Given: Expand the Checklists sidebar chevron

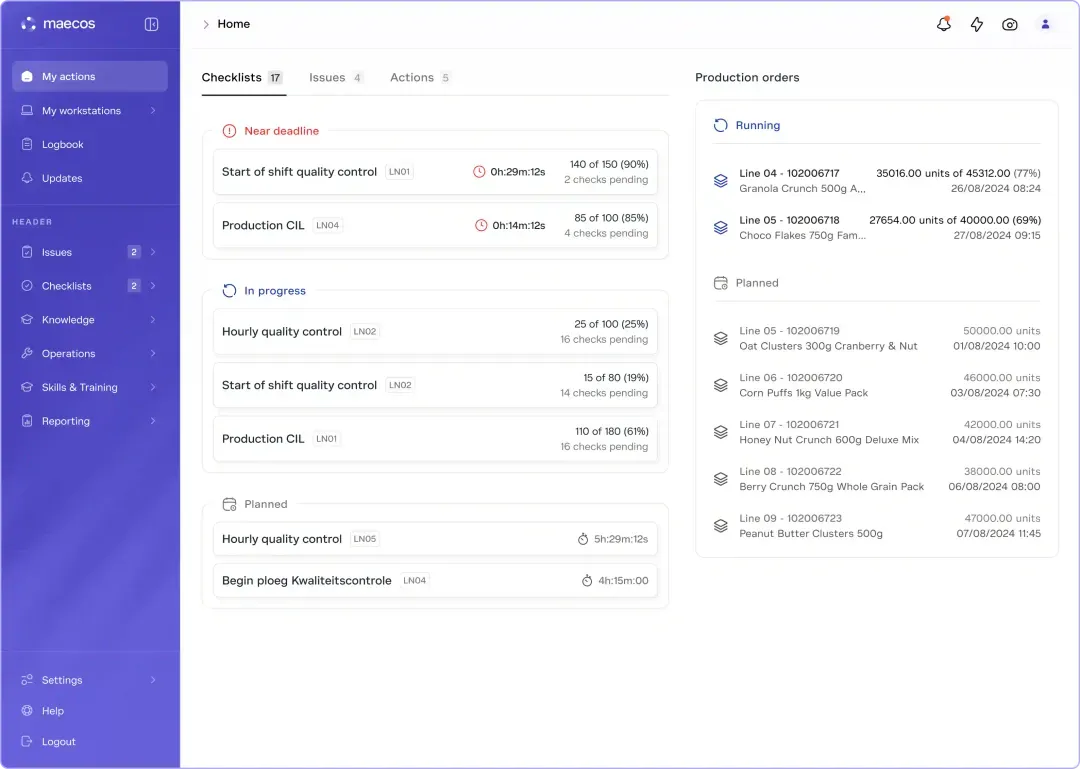Looking at the screenshot, I should coord(153,286).
